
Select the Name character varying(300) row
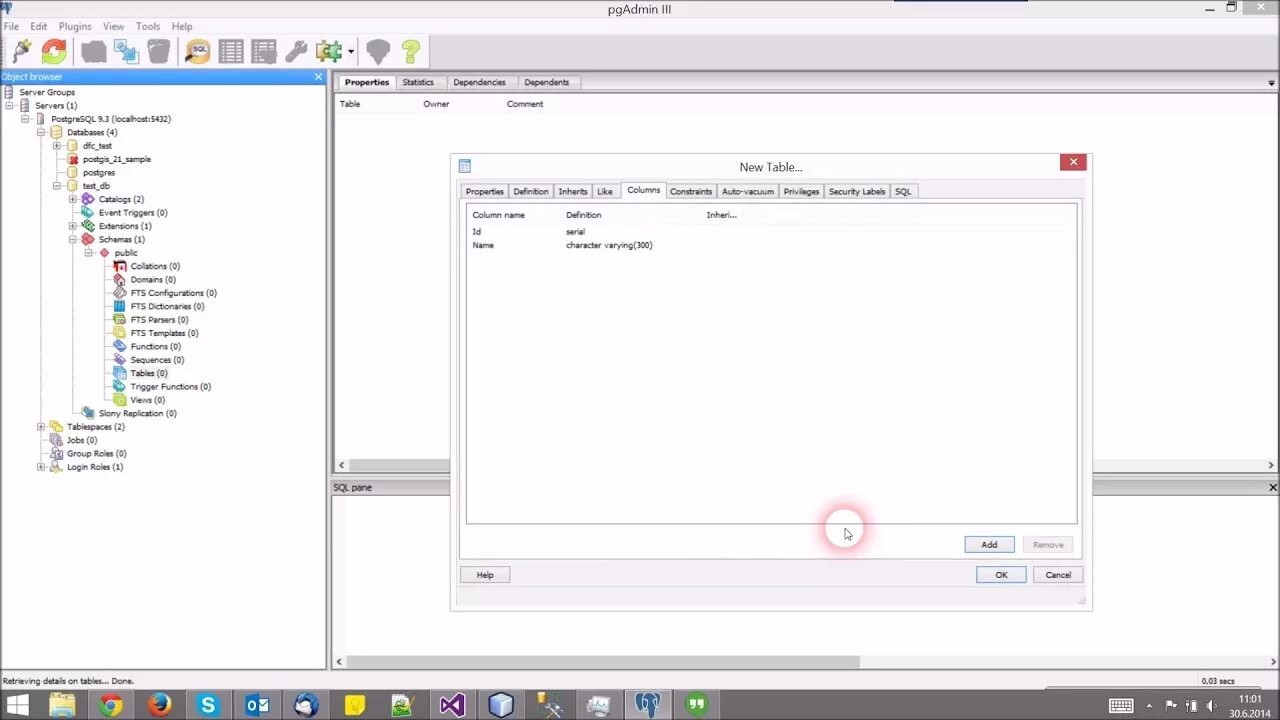[771, 245]
